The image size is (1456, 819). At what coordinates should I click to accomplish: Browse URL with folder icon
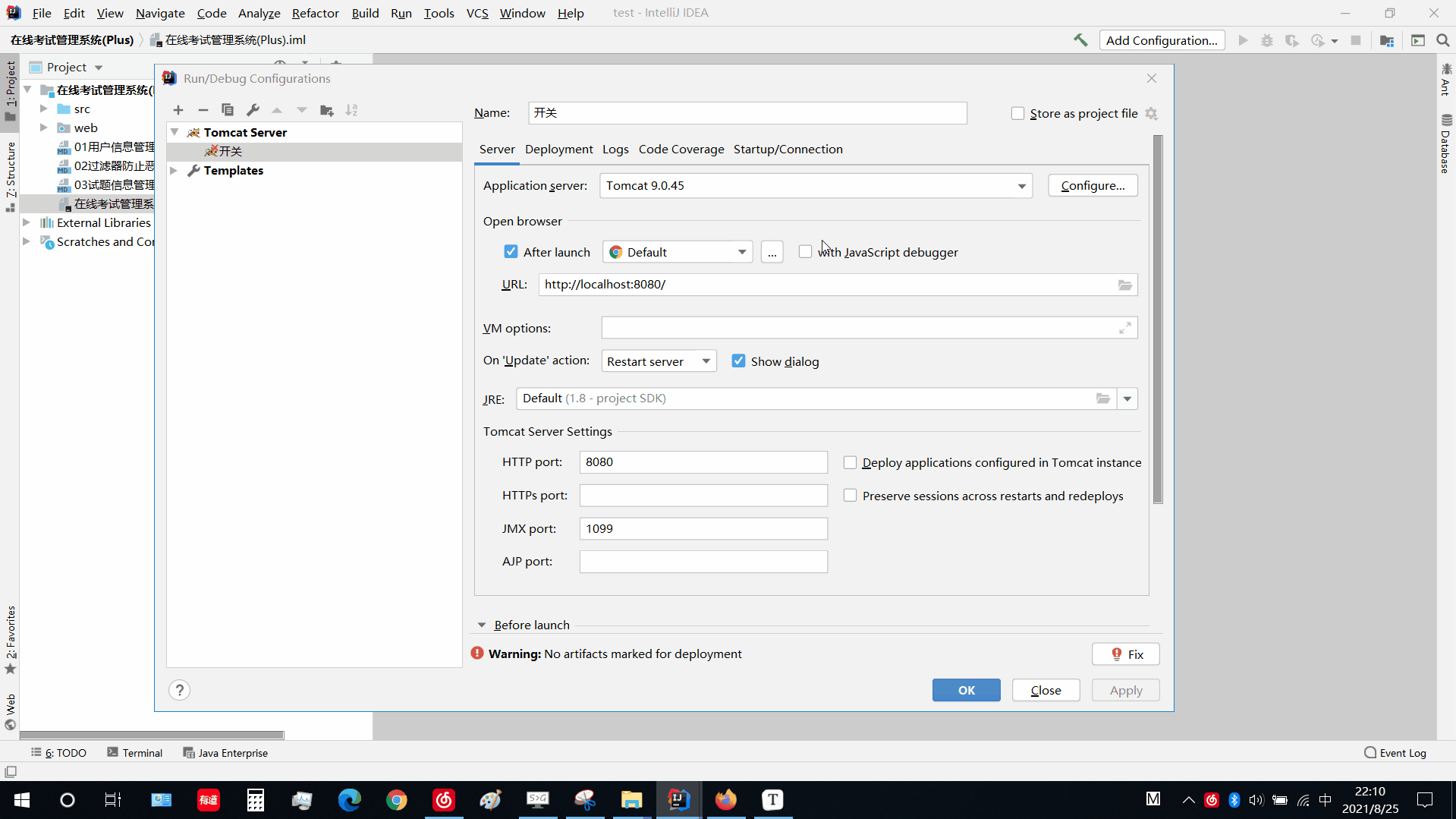(x=1125, y=285)
